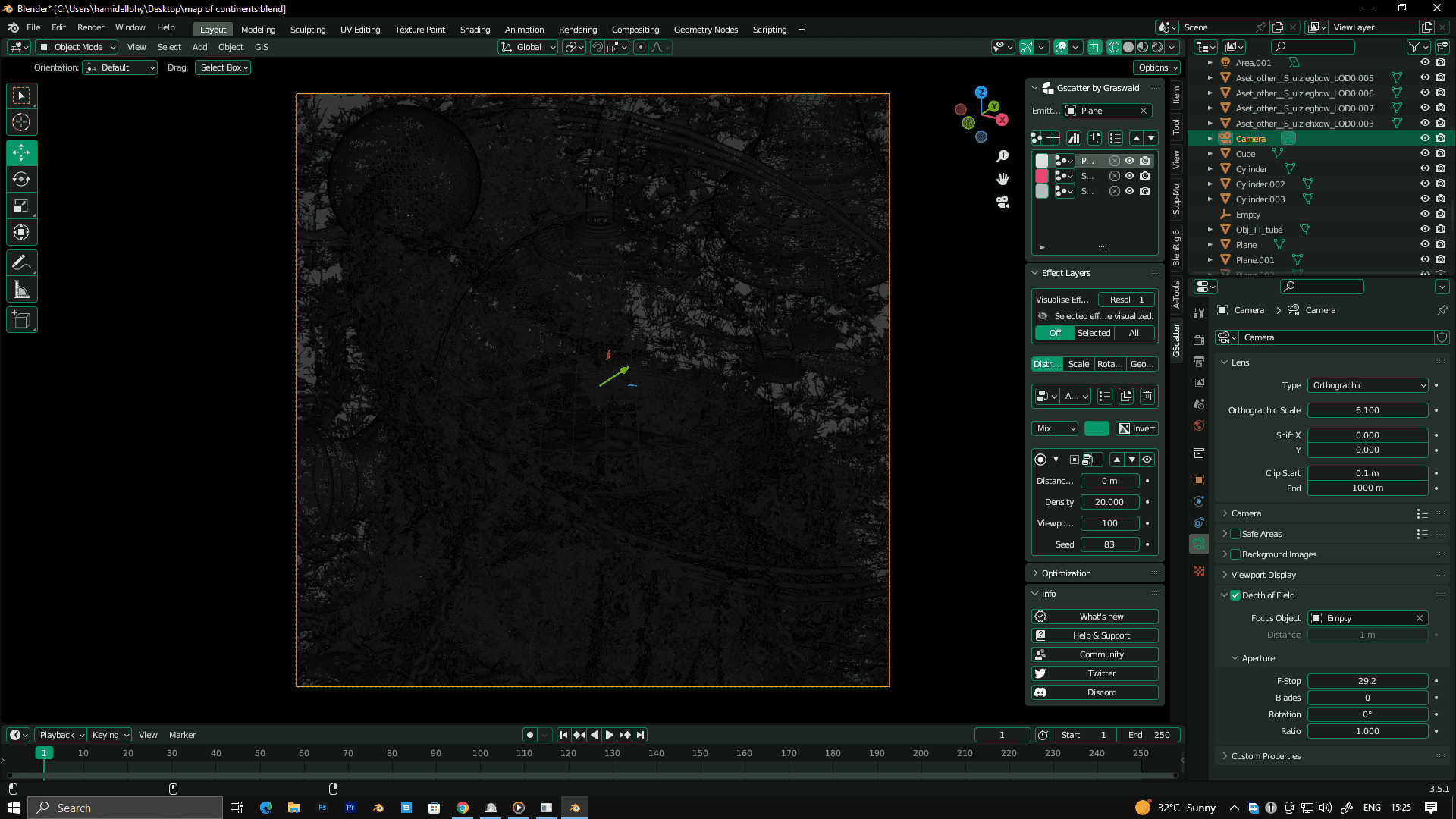Viewport: 1456px width, 819px height.
Task: Select the Measure tool
Action: pos(21,289)
